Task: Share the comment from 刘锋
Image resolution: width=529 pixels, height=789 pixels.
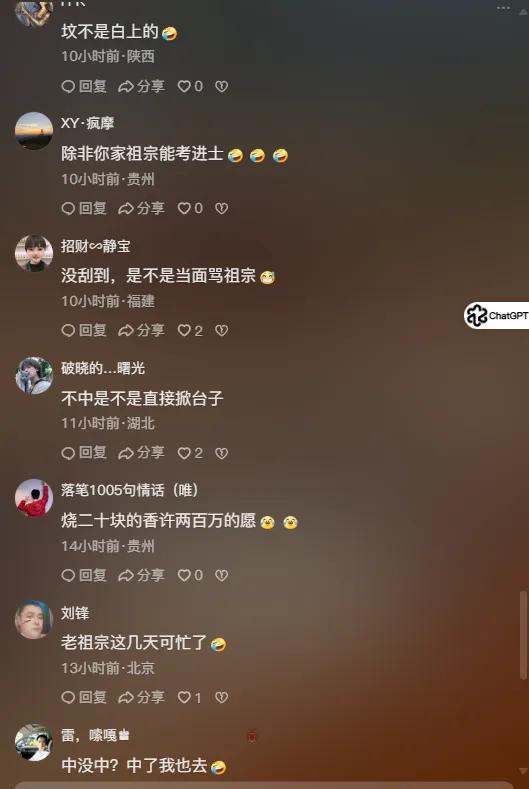Action: click(x=141, y=697)
